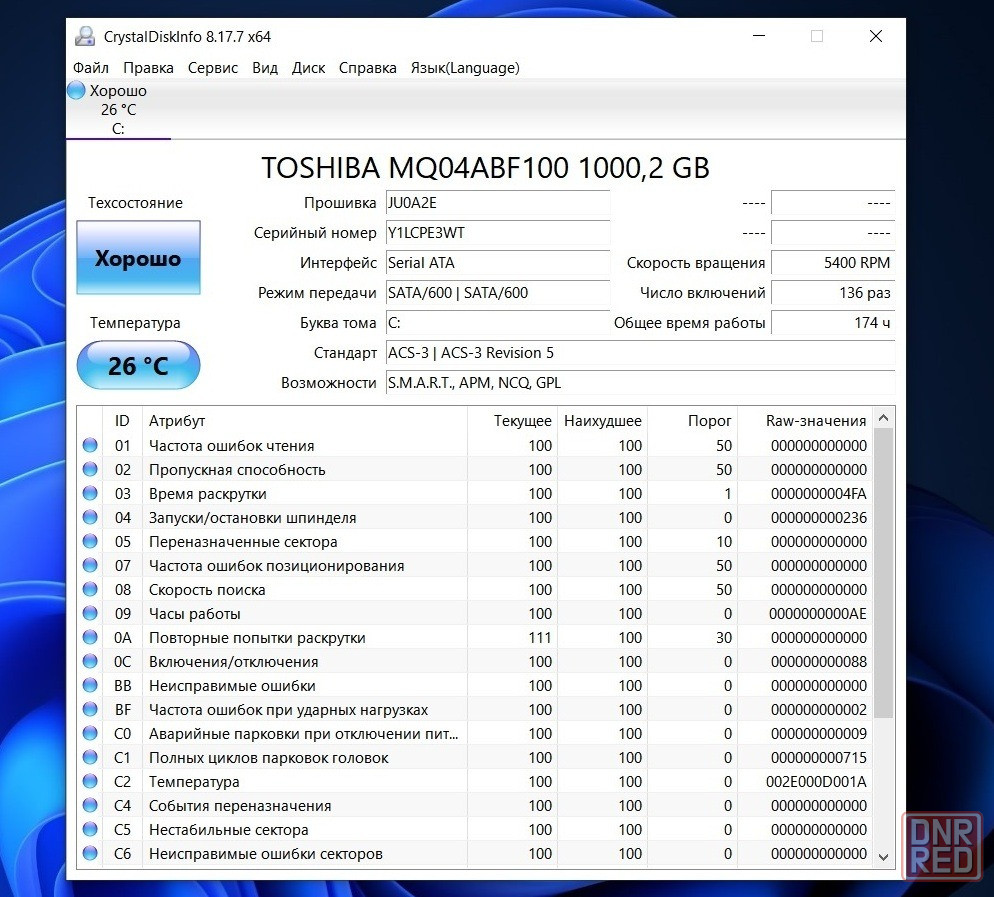Click status orb of attribute 09 Часы работы
Screen dimensions: 994x897
point(90,613)
